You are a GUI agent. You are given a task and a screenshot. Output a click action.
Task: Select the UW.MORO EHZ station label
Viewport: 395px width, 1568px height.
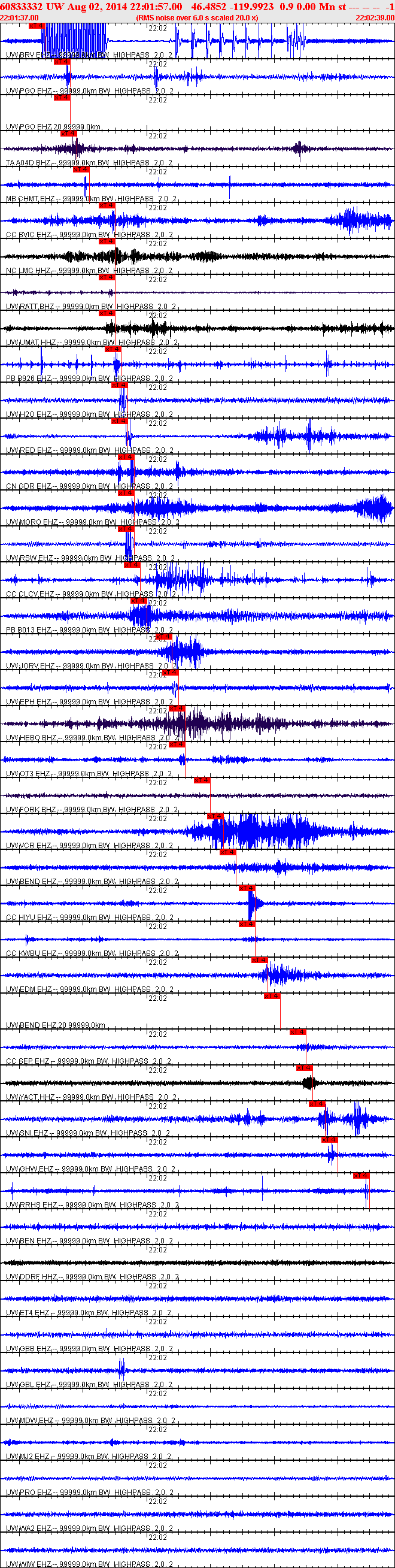[93, 522]
